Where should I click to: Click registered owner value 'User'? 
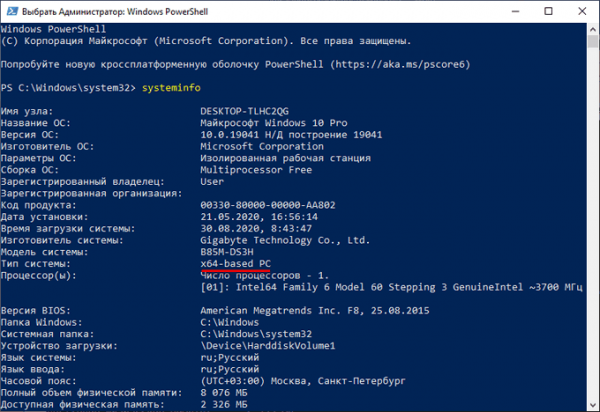click(212, 182)
